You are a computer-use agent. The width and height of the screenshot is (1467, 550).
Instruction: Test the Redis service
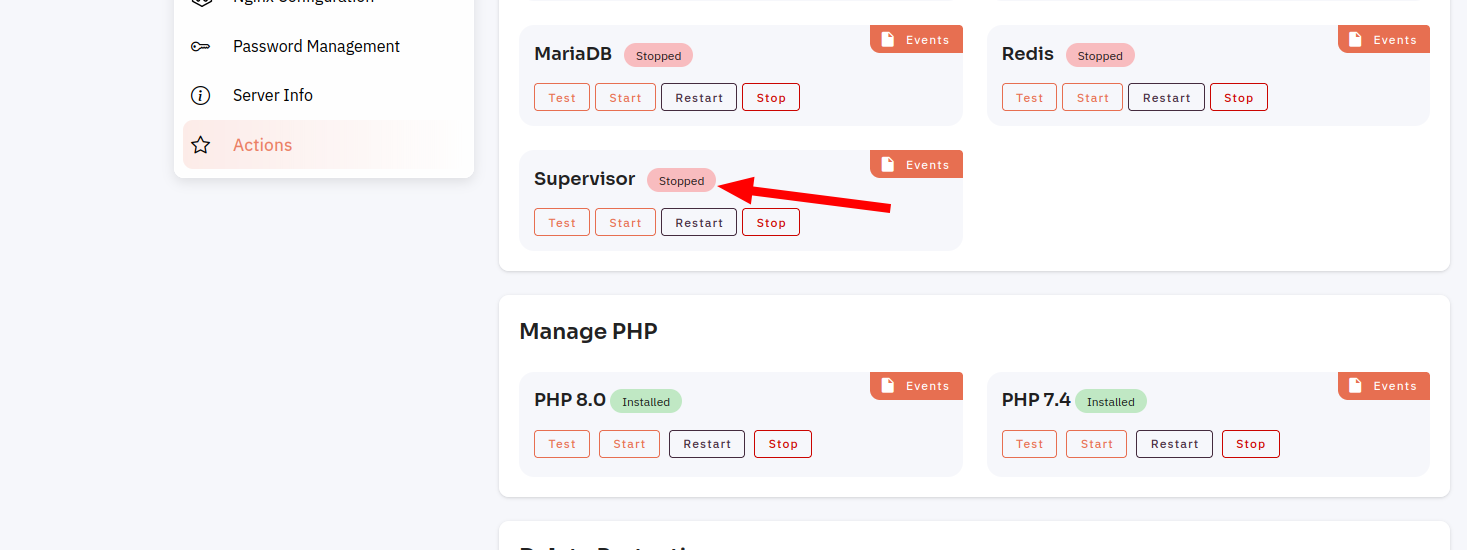(1029, 97)
